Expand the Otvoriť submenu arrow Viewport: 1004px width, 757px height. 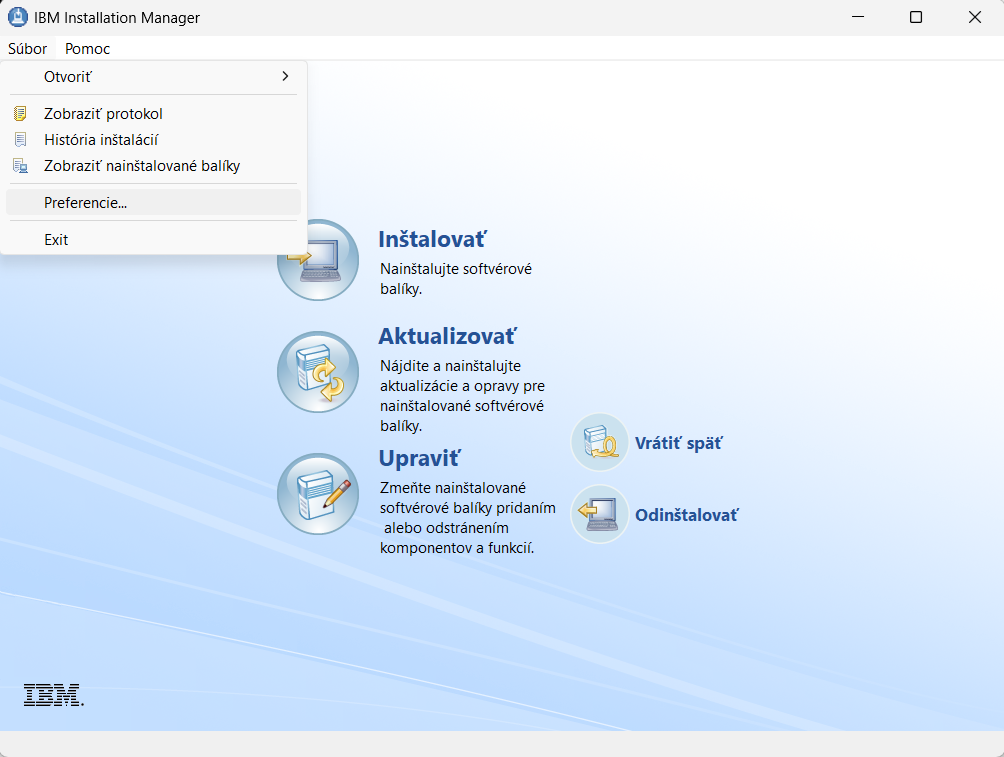[285, 76]
